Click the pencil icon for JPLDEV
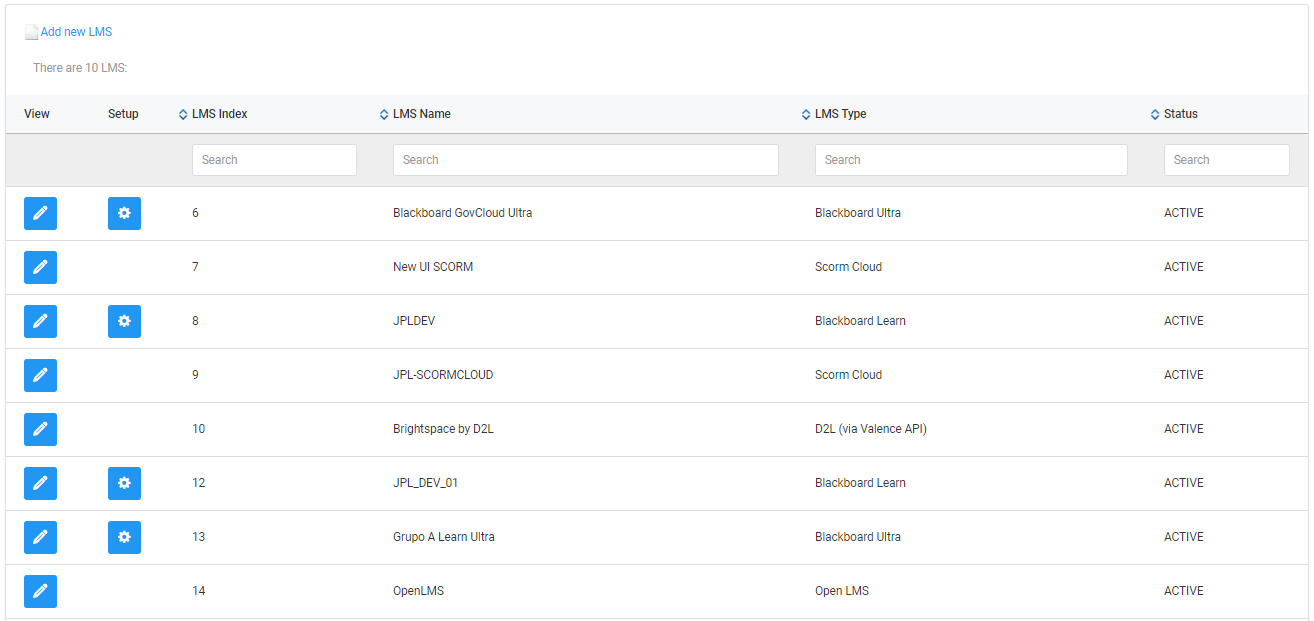The image size is (1314, 621). 40,321
